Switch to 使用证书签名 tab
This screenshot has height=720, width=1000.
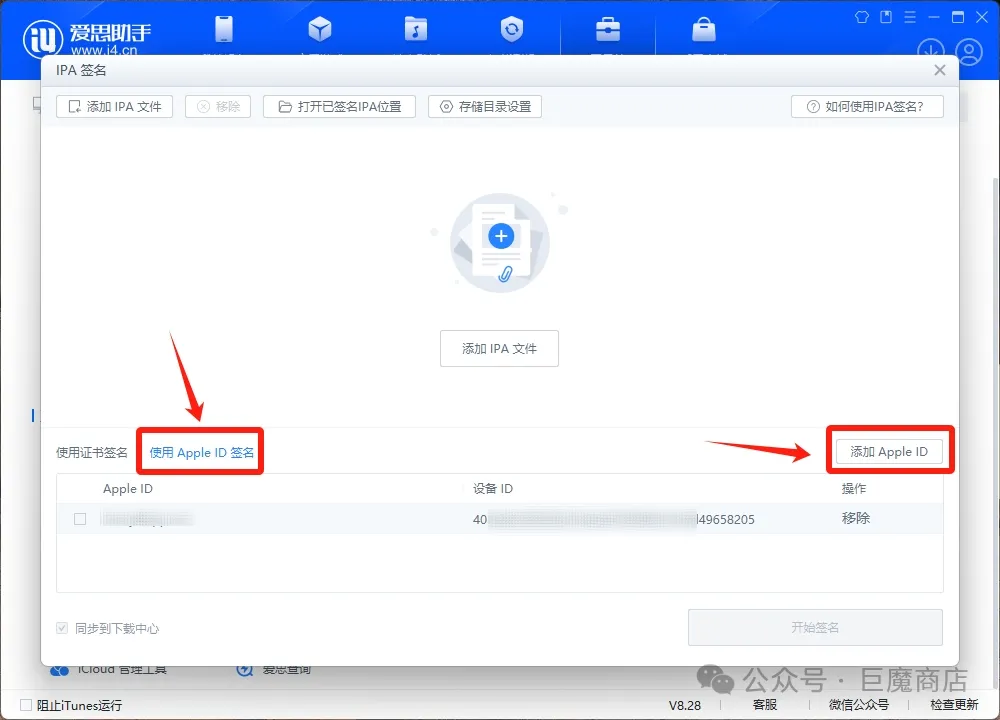tap(92, 452)
